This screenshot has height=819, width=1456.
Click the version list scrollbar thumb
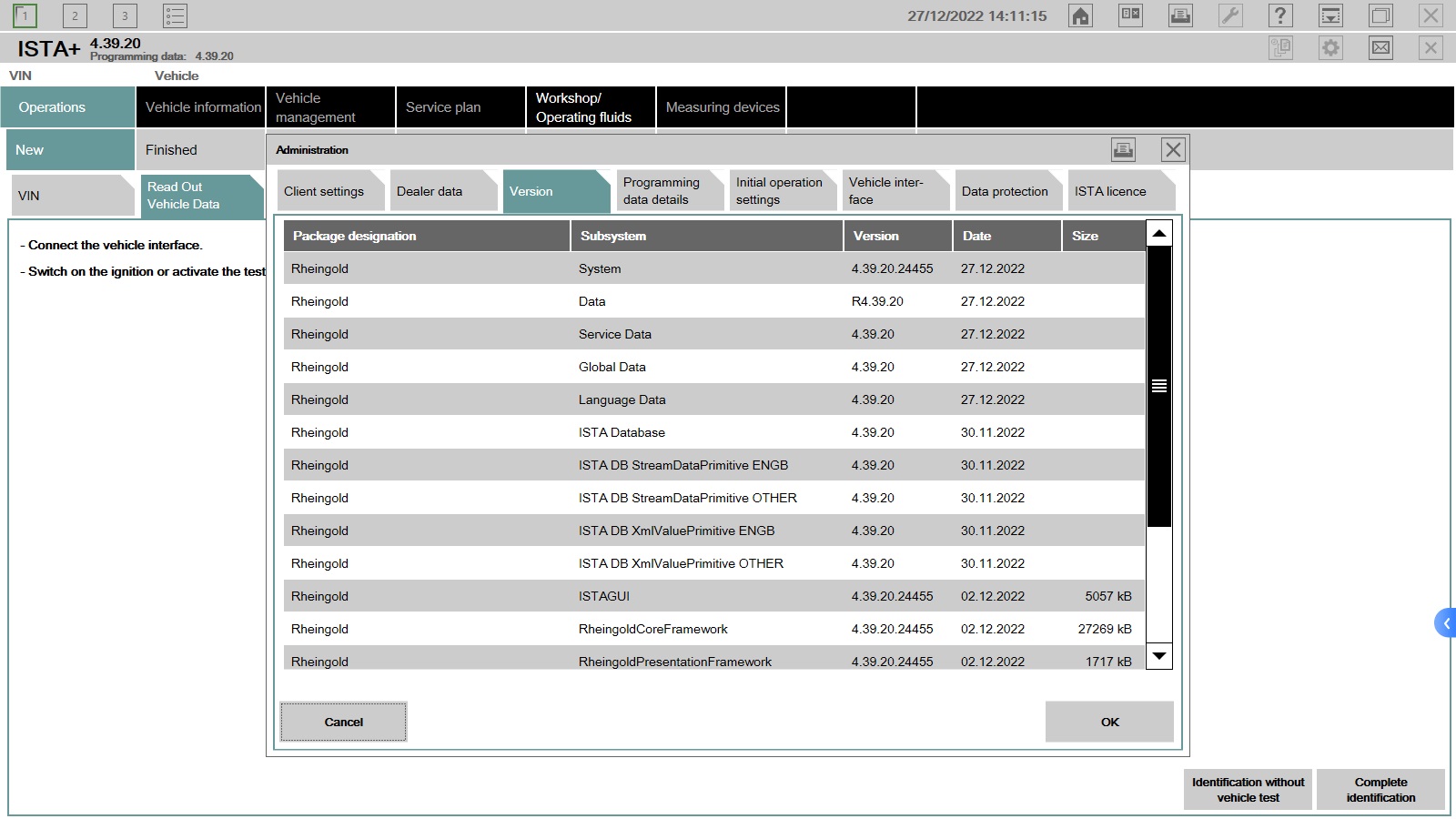[1159, 386]
